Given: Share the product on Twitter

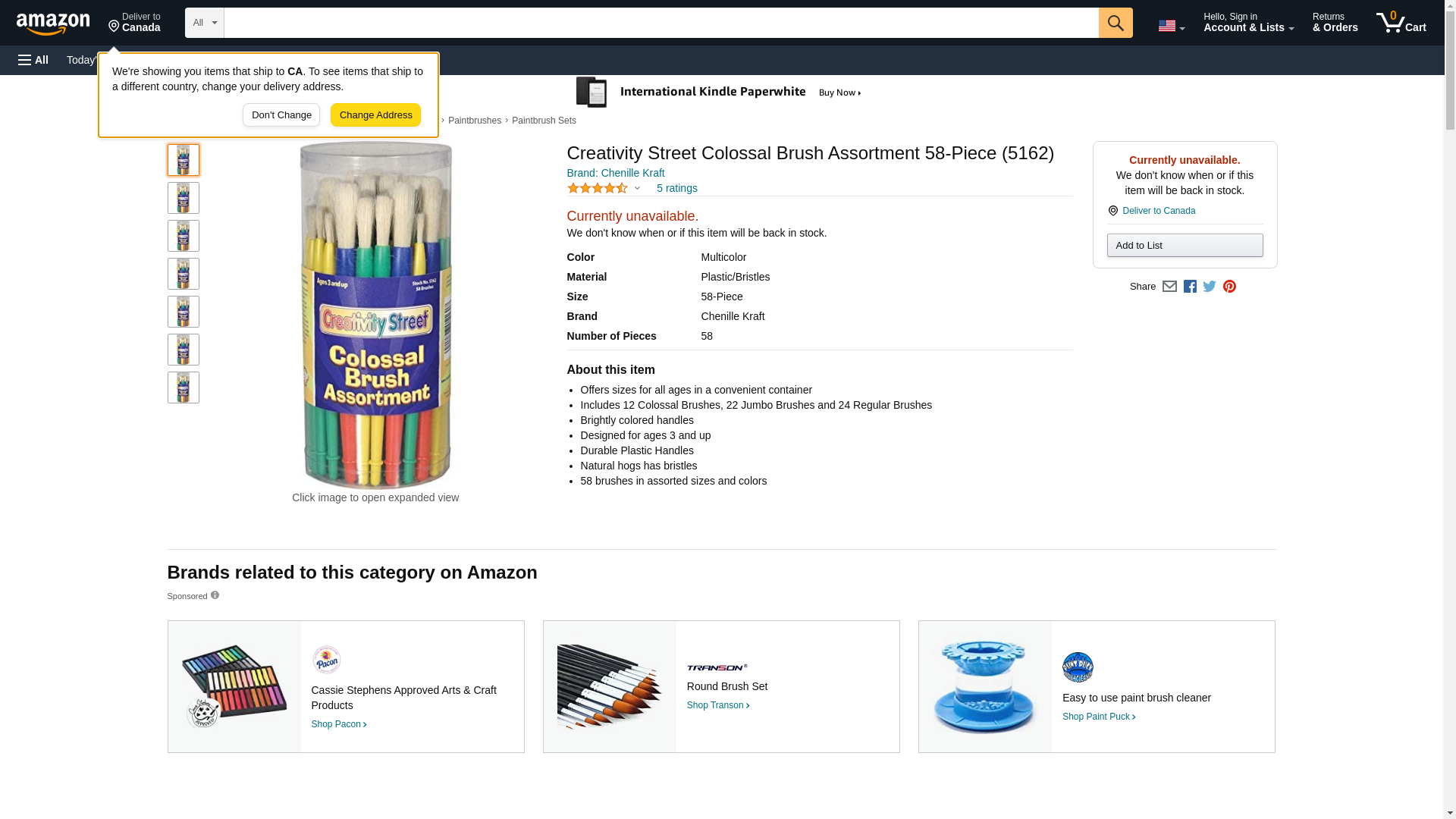Looking at the screenshot, I should [x=1210, y=287].
